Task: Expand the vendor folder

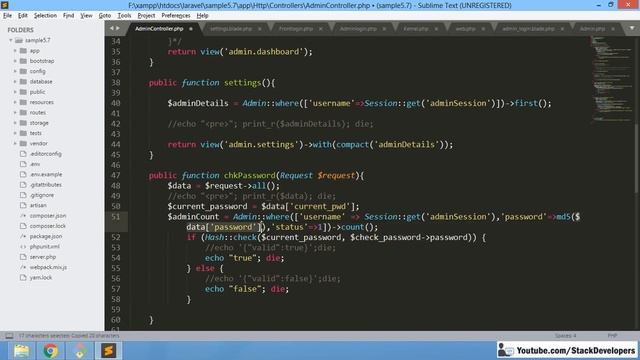Action: coord(16,143)
